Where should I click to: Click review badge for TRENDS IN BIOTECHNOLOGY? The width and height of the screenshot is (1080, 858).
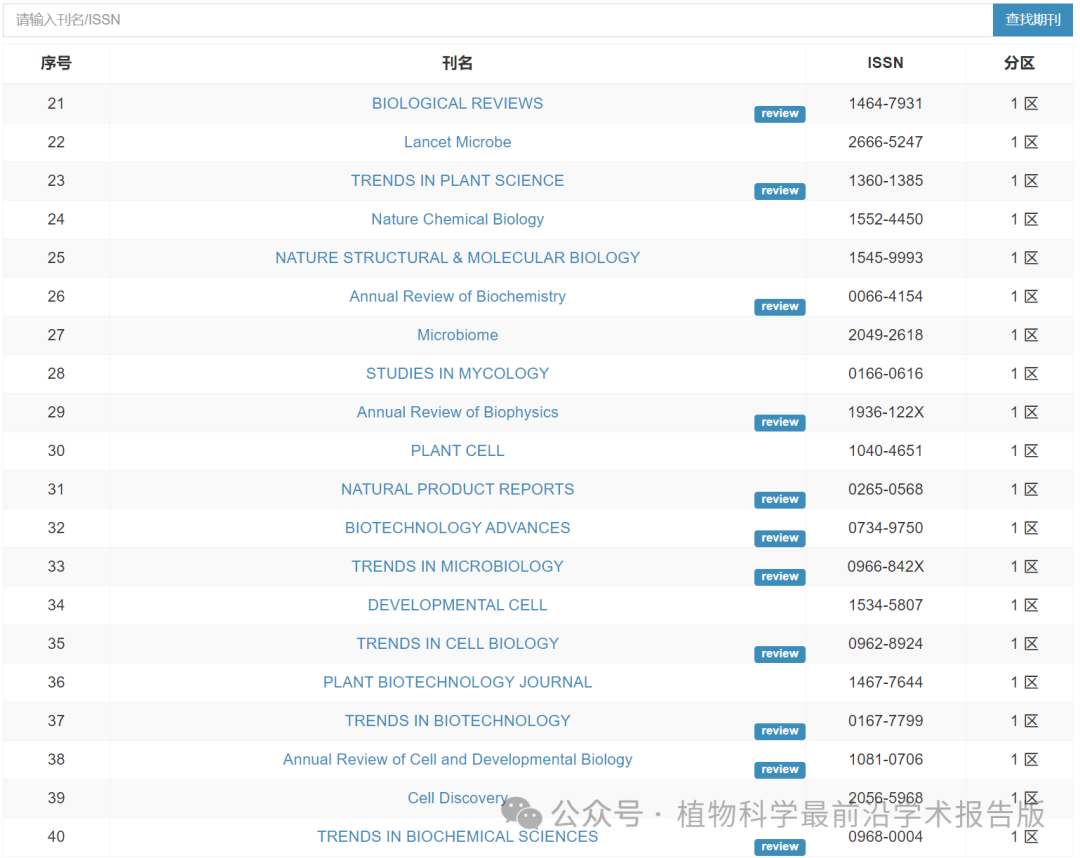[x=779, y=731]
